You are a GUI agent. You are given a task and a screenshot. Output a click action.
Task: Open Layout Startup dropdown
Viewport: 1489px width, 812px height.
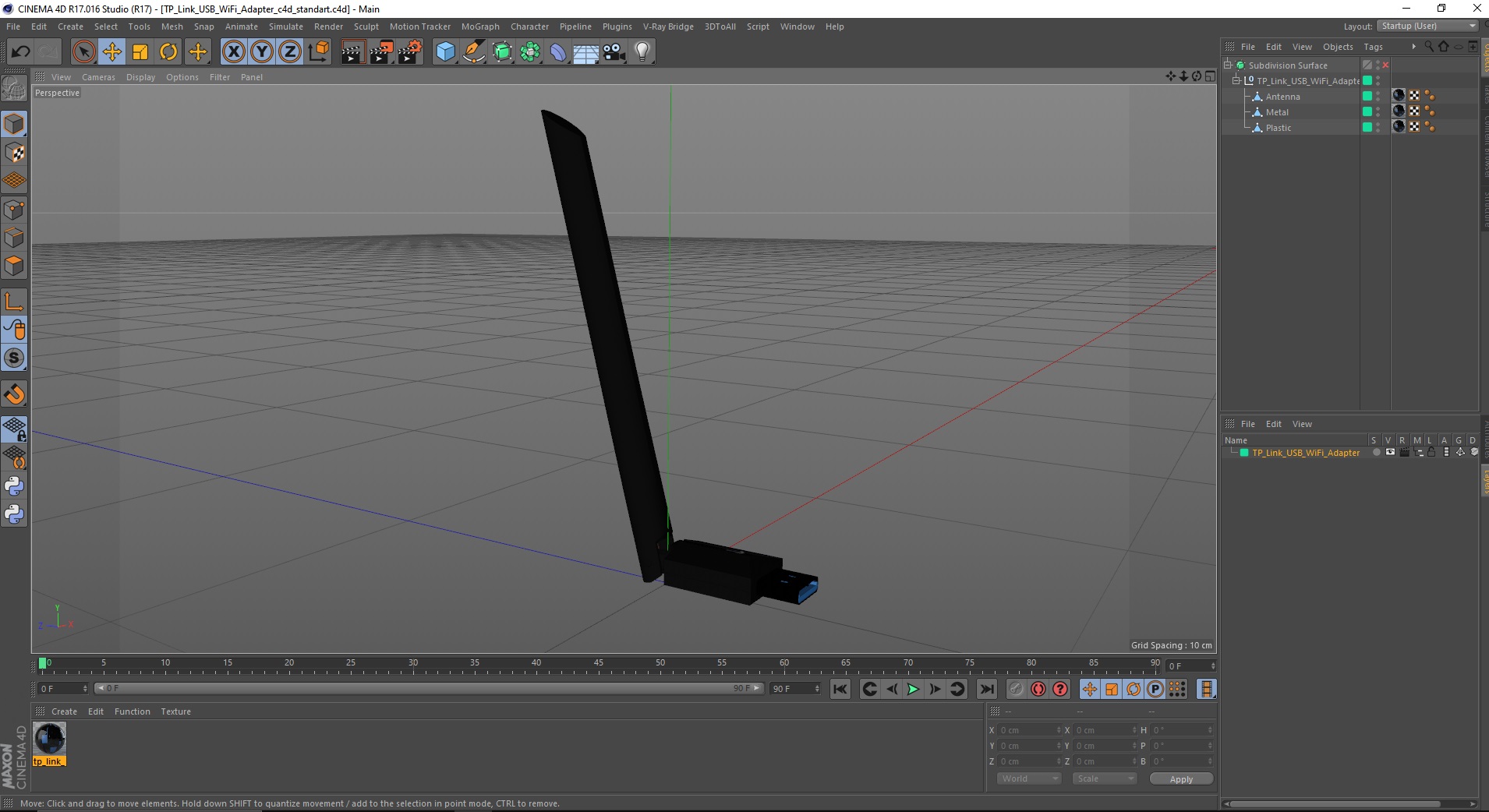(x=1427, y=26)
